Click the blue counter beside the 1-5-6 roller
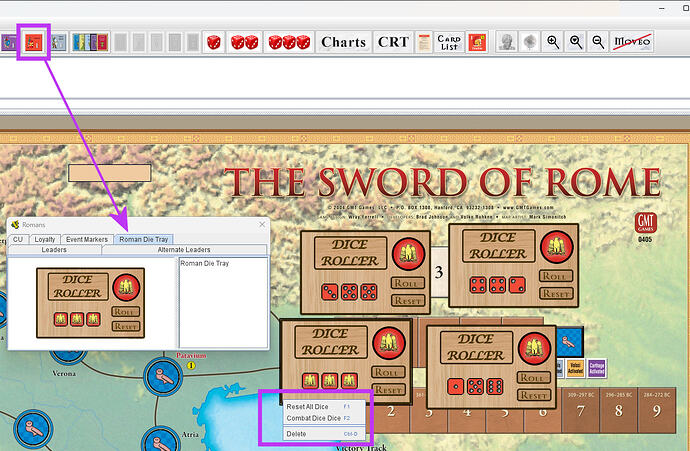The width and height of the screenshot is (690, 451). click(x=569, y=341)
